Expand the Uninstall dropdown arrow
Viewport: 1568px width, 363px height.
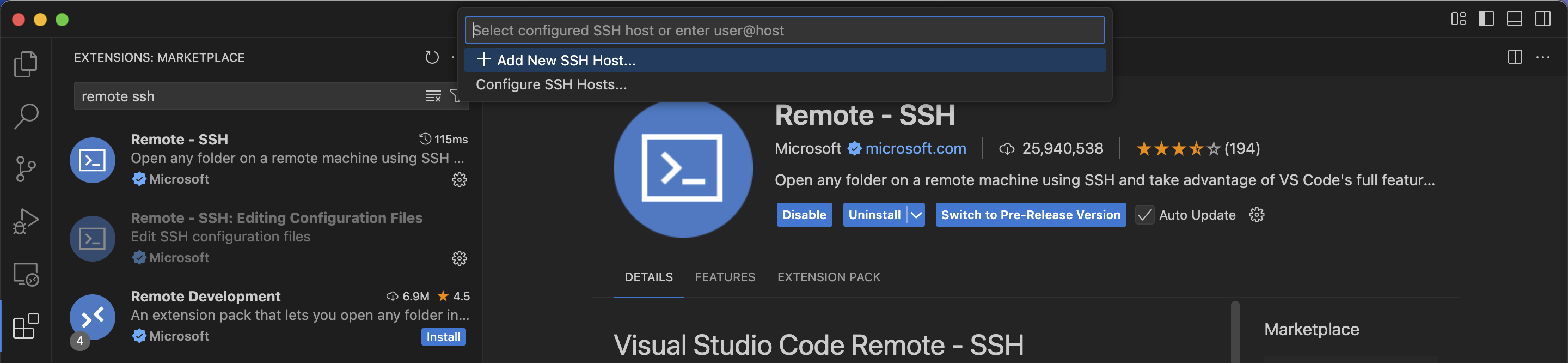[915, 215]
